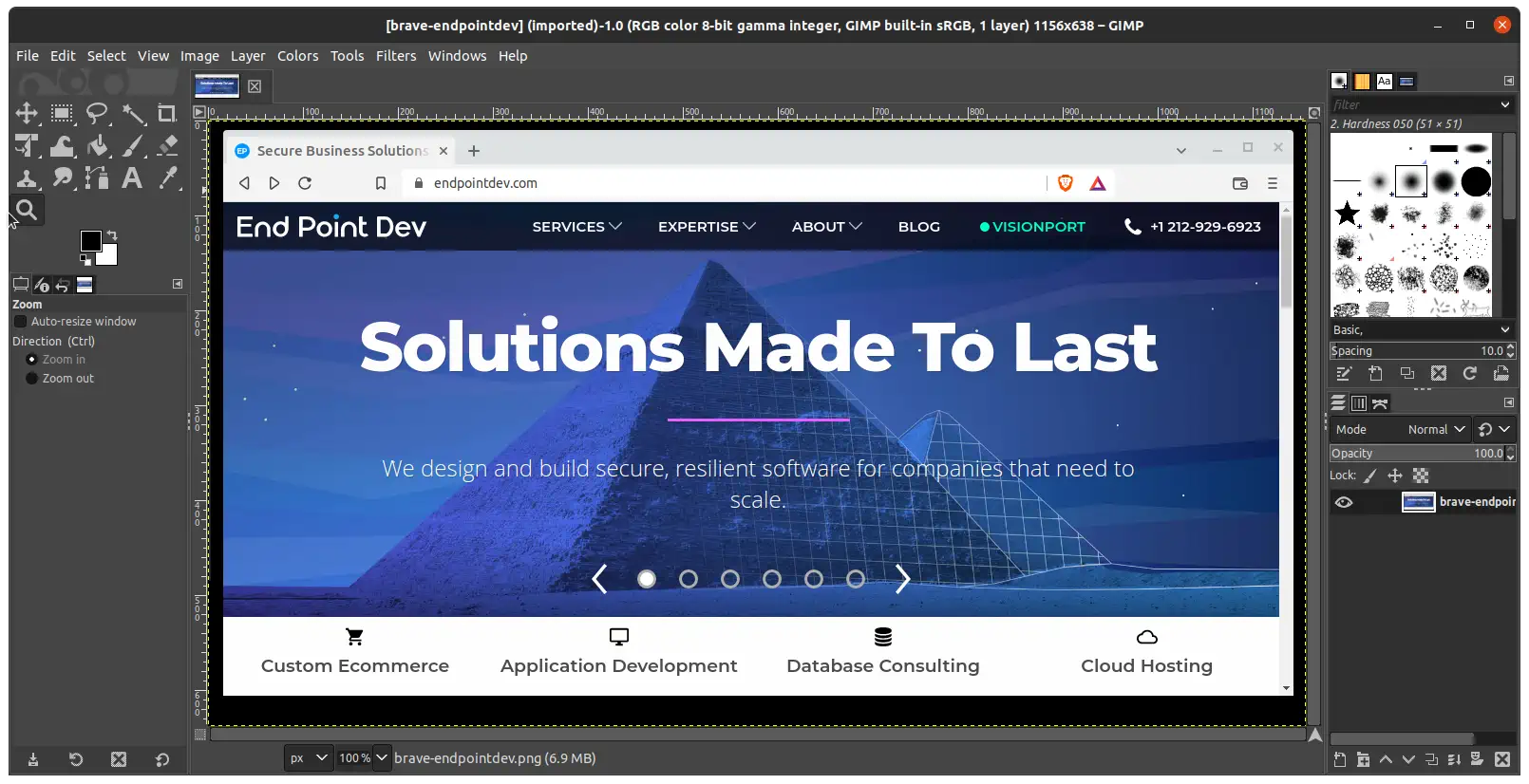1529x784 pixels.
Task: Delete tool preset icon at the bottom left
Action: (x=119, y=759)
